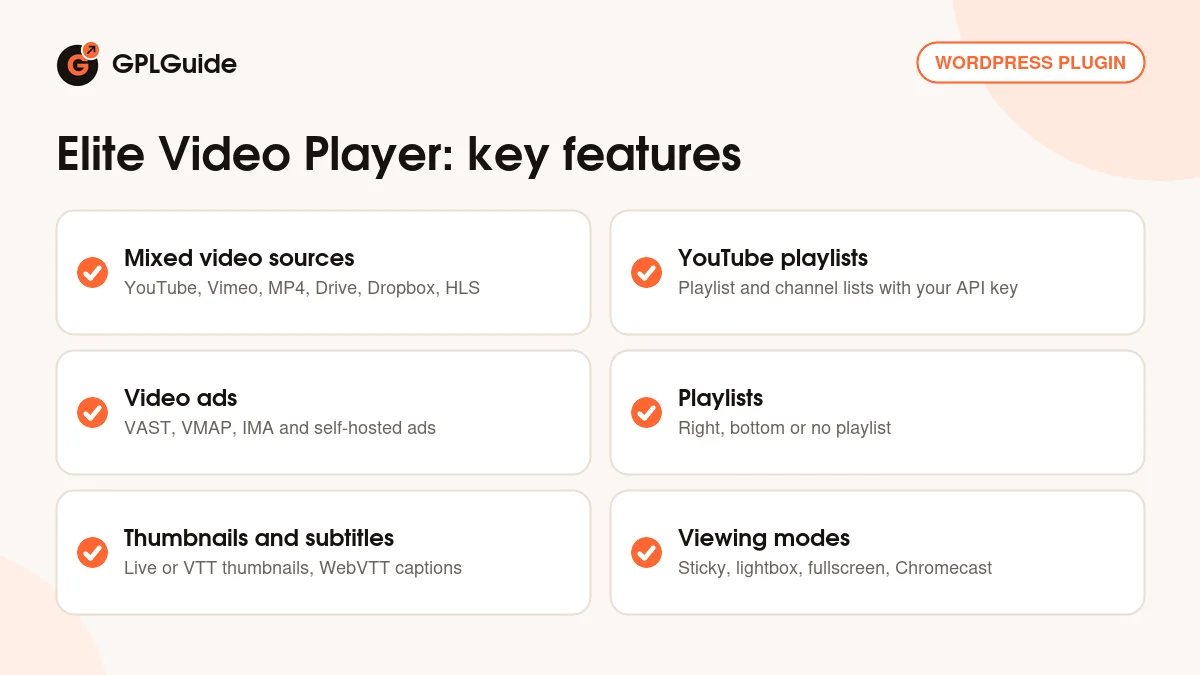
Task: Select the YouTube playlists title
Action: click(x=773, y=258)
